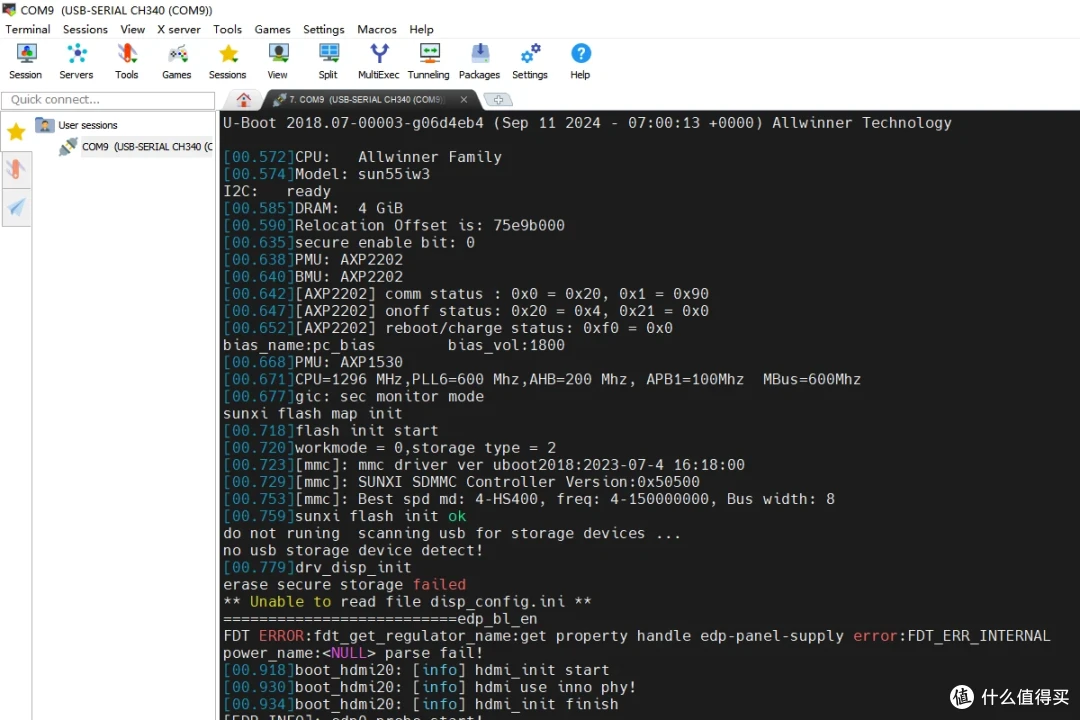Open the Macros menu
The width and height of the screenshot is (1080, 720).
pyautogui.click(x=377, y=29)
